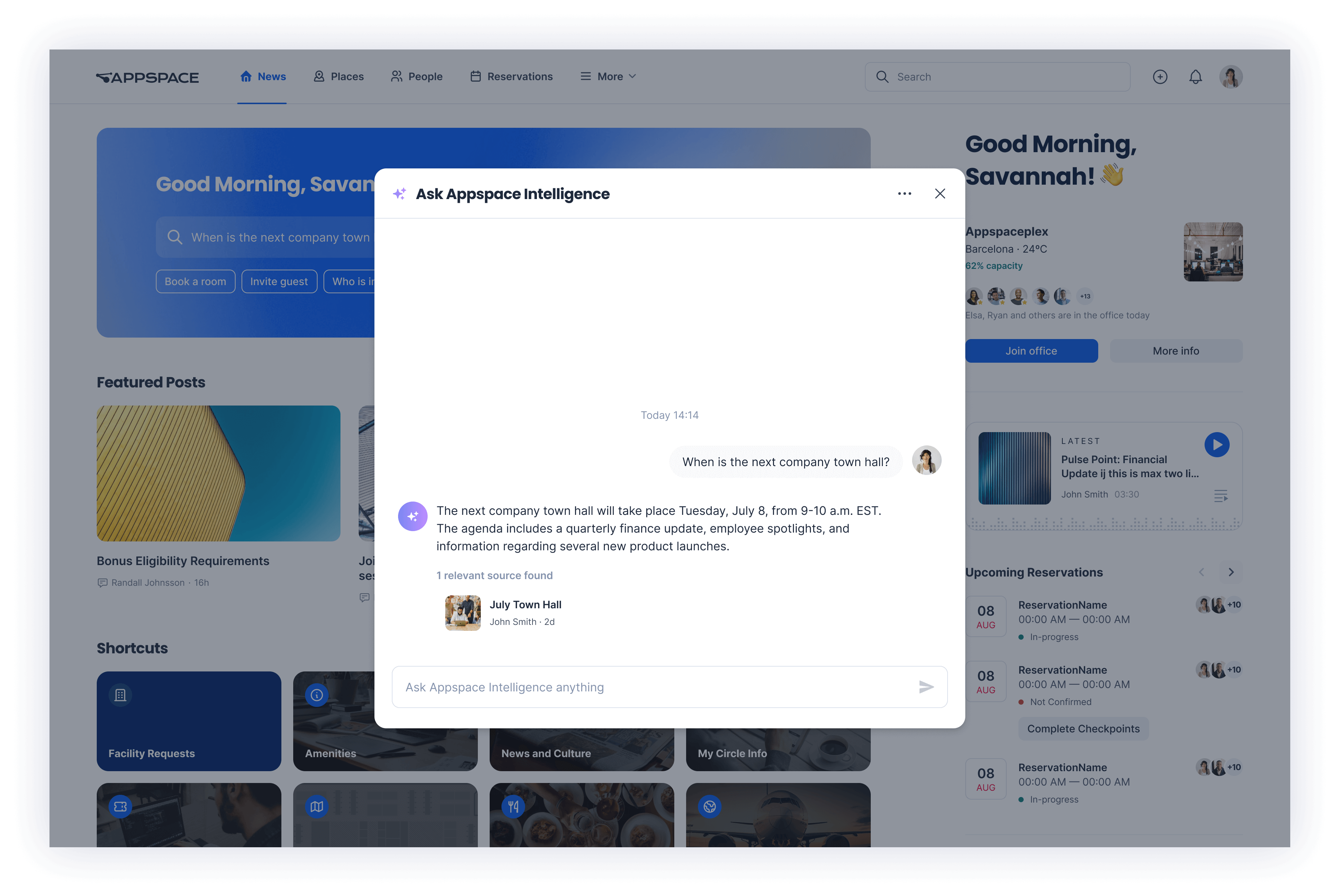The width and height of the screenshot is (1339, 896).
Task: Click the More info button
Action: [x=1176, y=351]
